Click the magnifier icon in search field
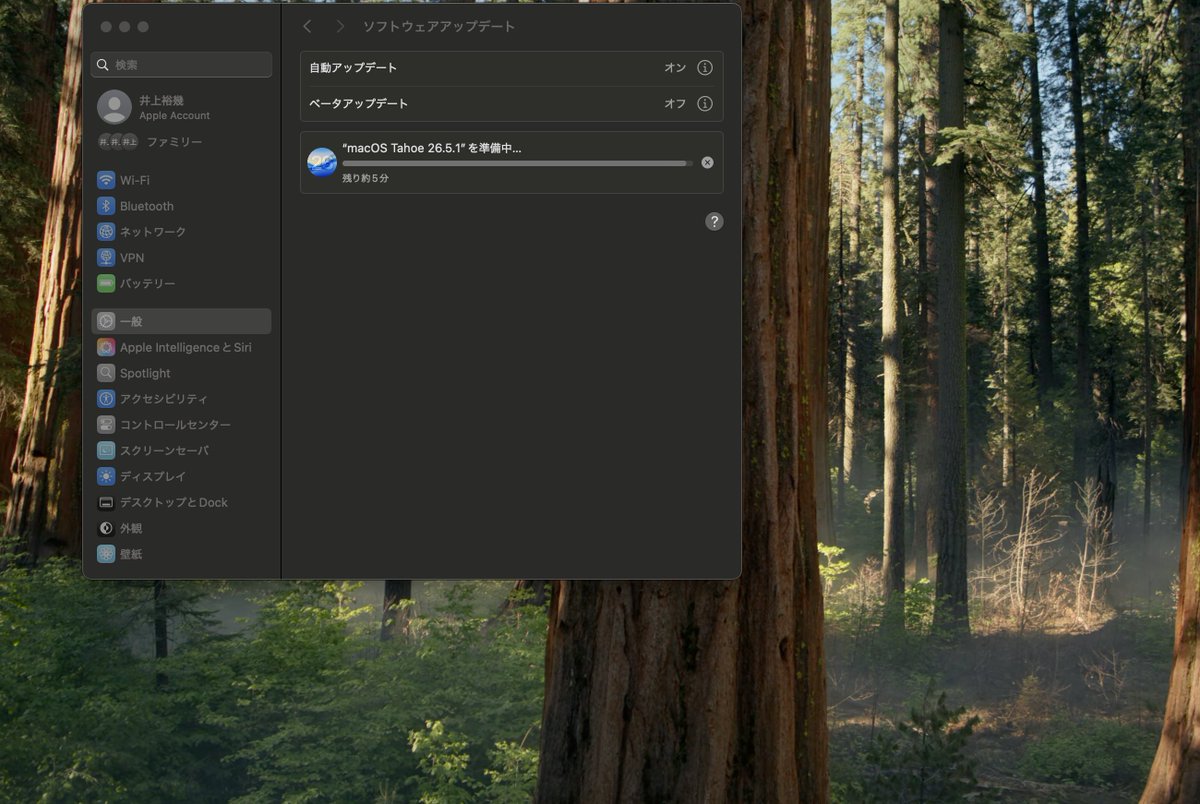The width and height of the screenshot is (1200, 804). pyautogui.click(x=103, y=65)
